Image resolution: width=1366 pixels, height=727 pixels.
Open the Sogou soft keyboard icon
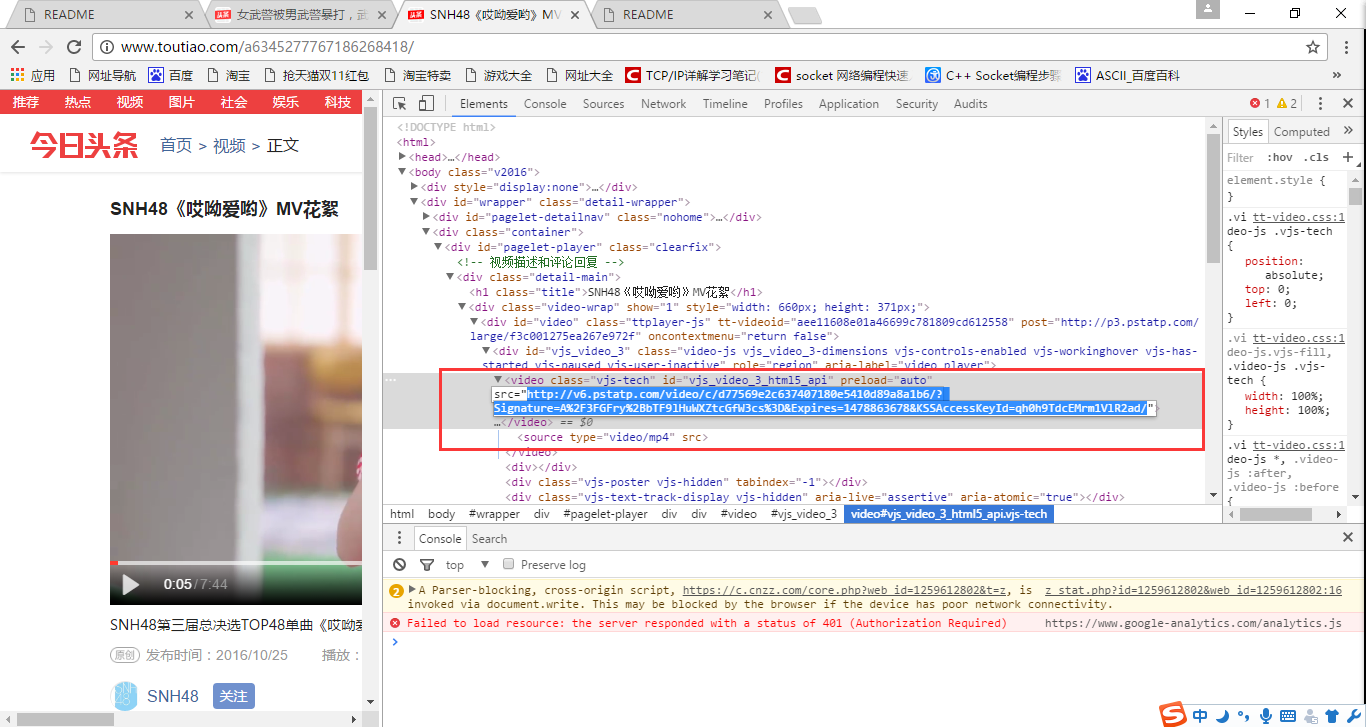[x=1288, y=715]
